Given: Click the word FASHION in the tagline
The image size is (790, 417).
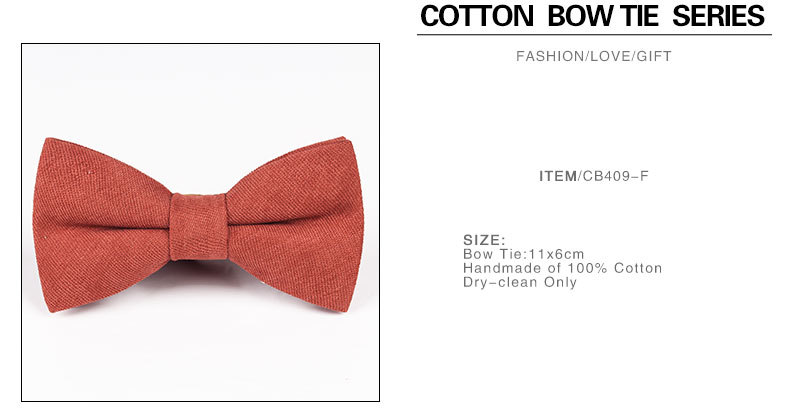Looking at the screenshot, I should pyautogui.click(x=549, y=56).
